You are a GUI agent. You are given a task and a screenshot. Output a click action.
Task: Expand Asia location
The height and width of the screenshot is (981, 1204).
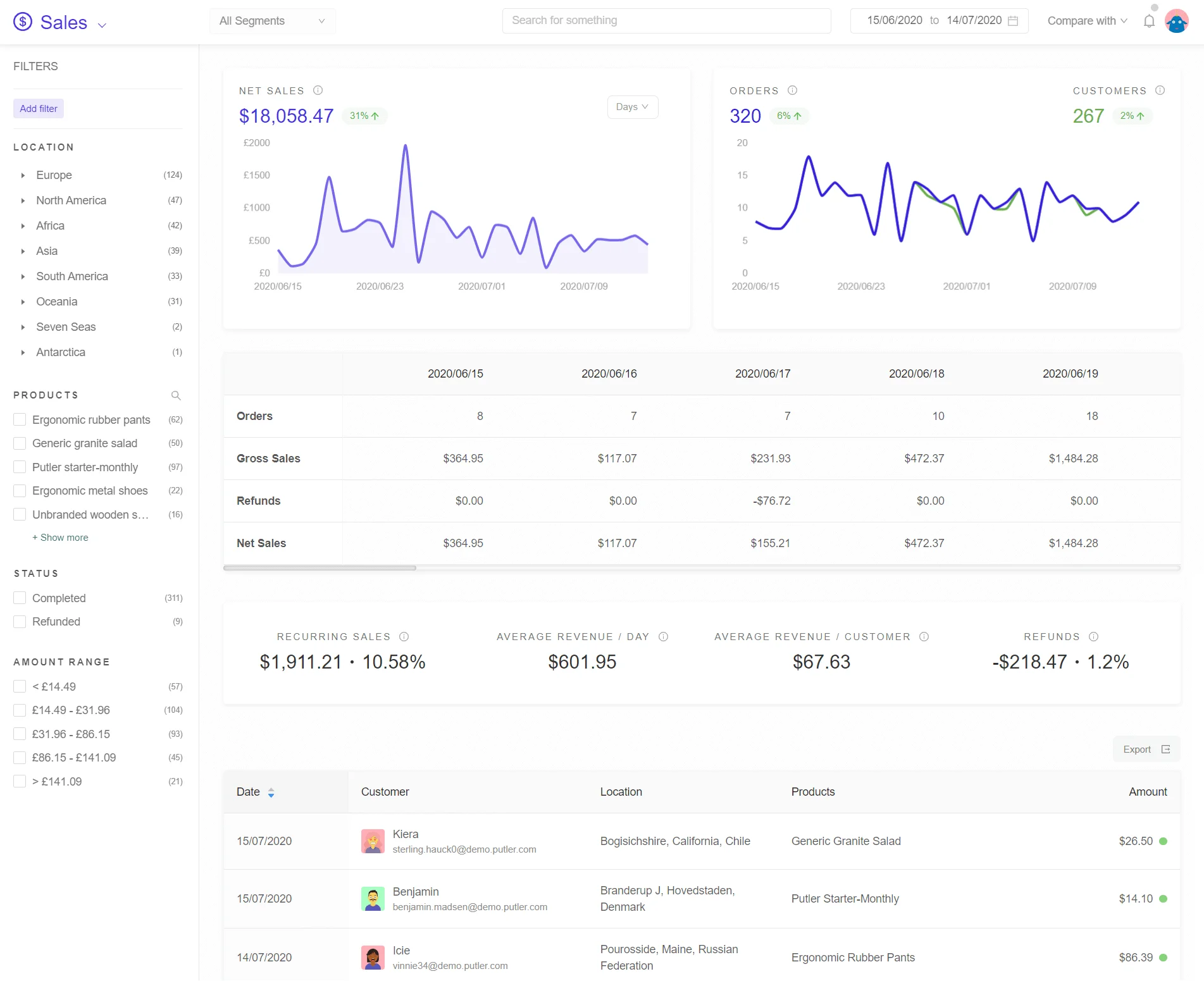tap(23, 251)
